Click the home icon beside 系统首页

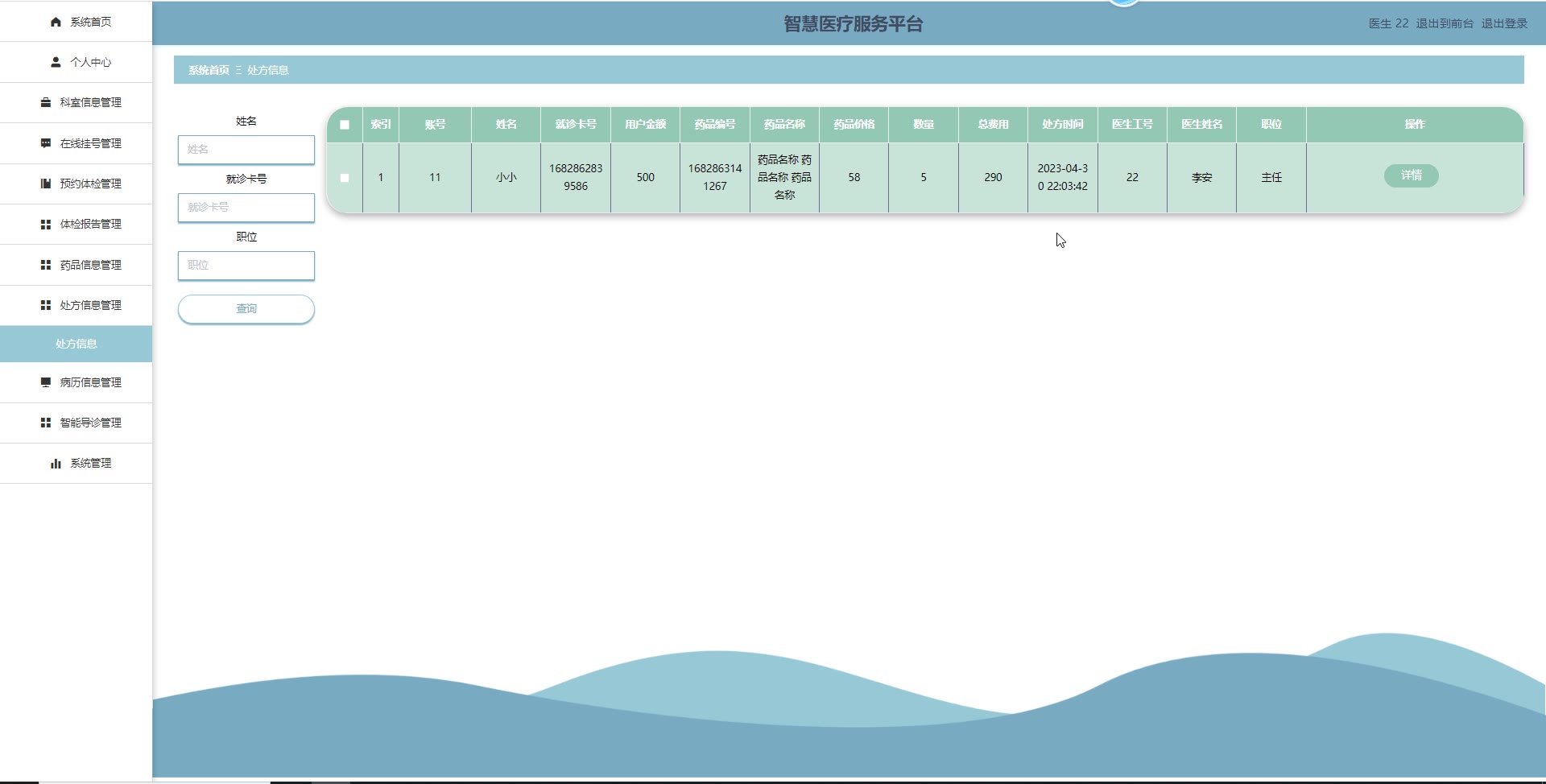[x=56, y=22]
